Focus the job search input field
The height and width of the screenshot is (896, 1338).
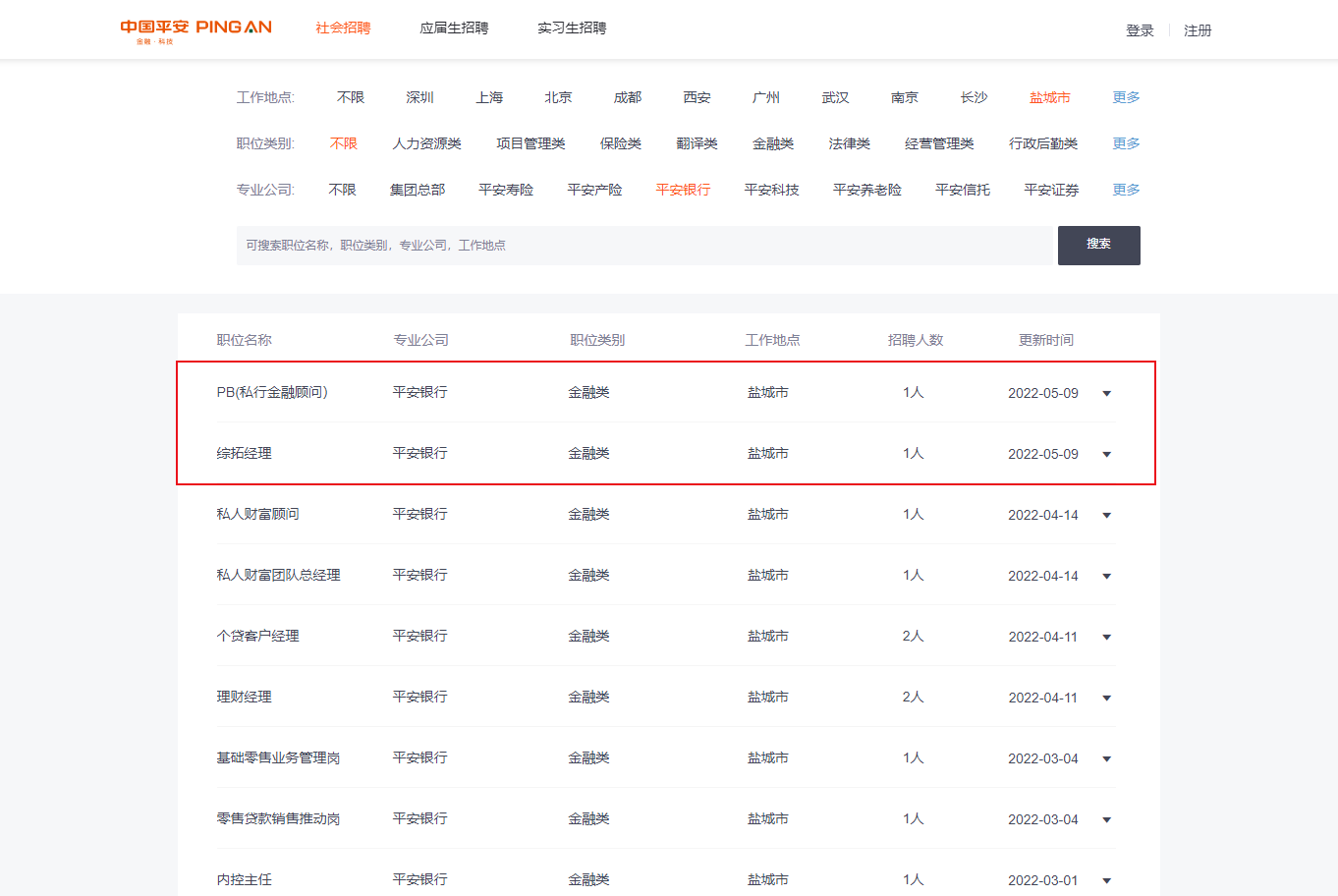click(644, 246)
